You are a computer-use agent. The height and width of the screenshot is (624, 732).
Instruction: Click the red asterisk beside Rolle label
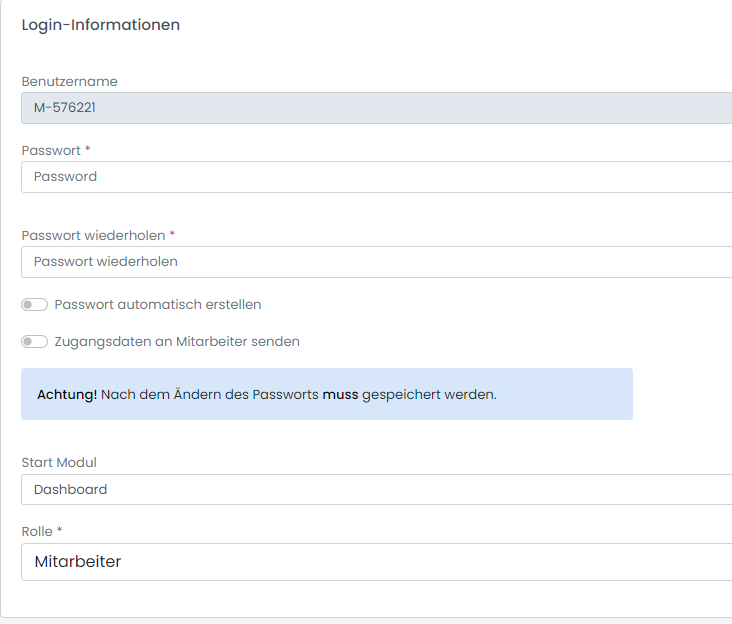60,531
